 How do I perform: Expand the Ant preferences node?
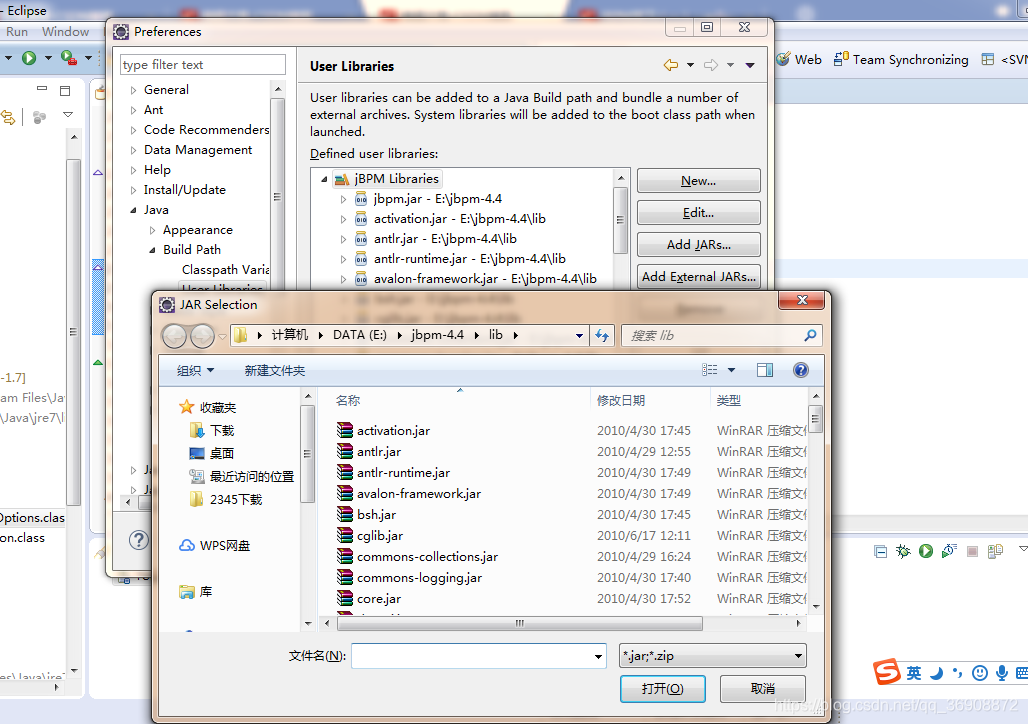[x=133, y=110]
